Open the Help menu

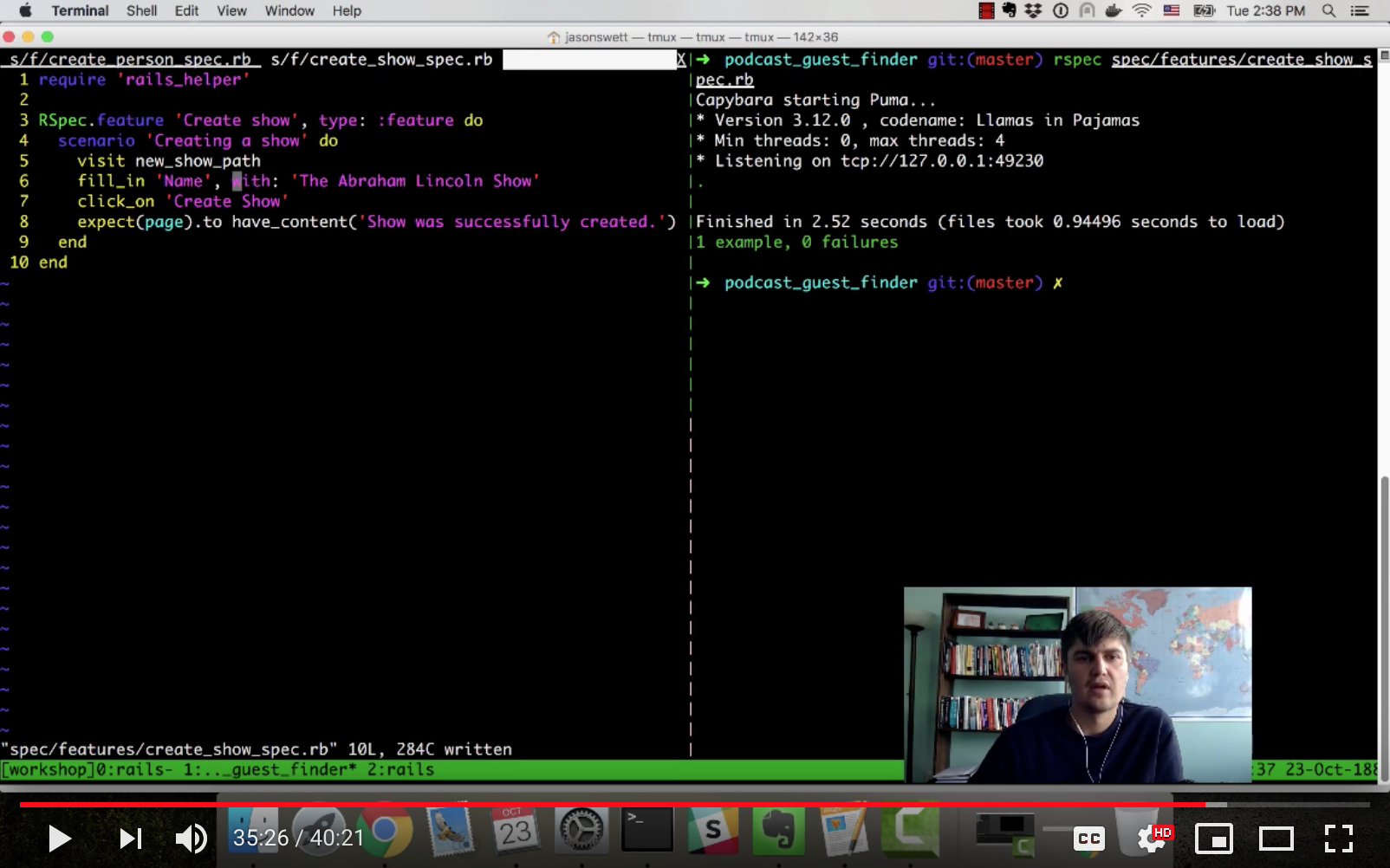point(347,10)
